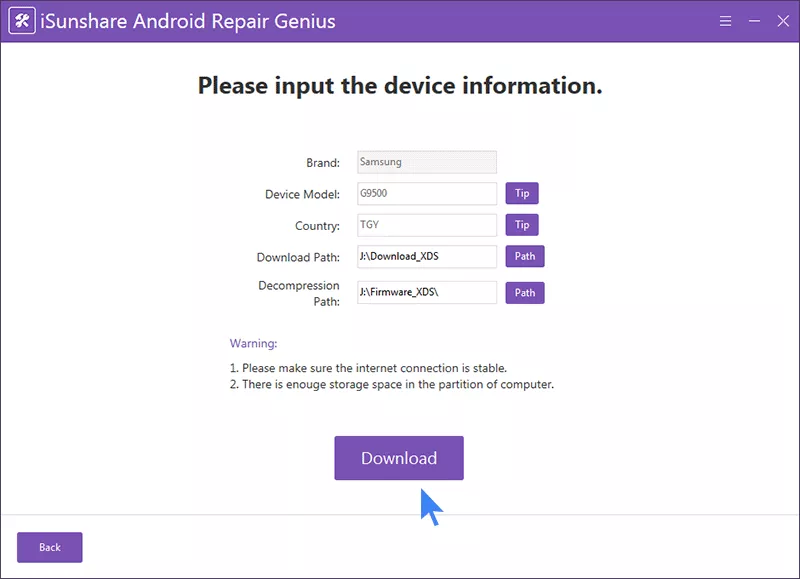Click the 'Warning:' label text
The width and height of the screenshot is (800, 579).
pyautogui.click(x=254, y=343)
